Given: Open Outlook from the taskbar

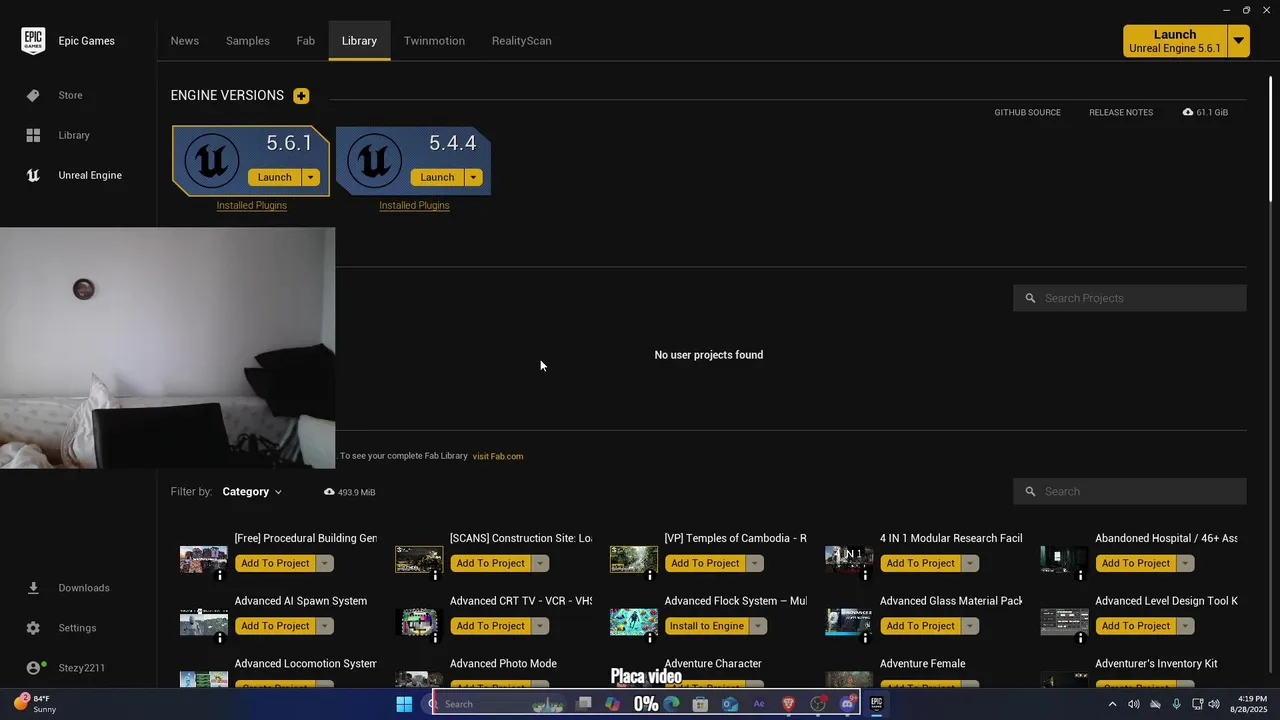Looking at the screenshot, I should (730, 704).
